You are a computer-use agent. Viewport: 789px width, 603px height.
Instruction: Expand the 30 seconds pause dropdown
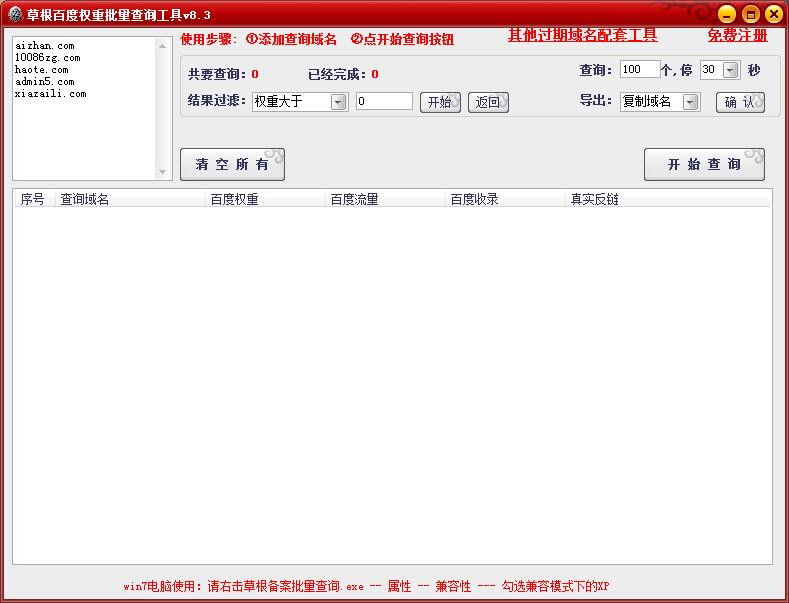(729, 70)
